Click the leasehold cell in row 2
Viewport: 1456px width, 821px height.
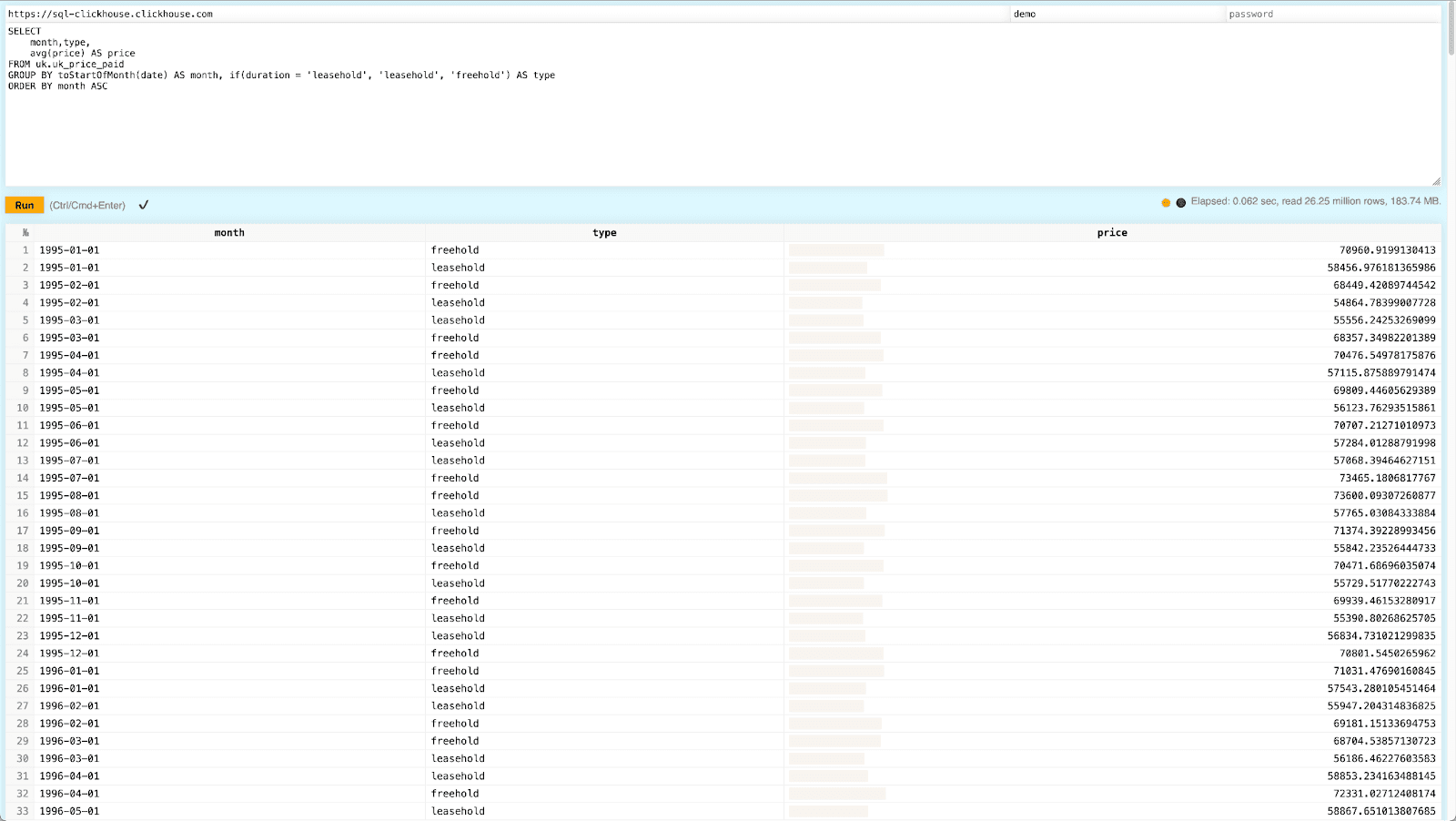[458, 268]
